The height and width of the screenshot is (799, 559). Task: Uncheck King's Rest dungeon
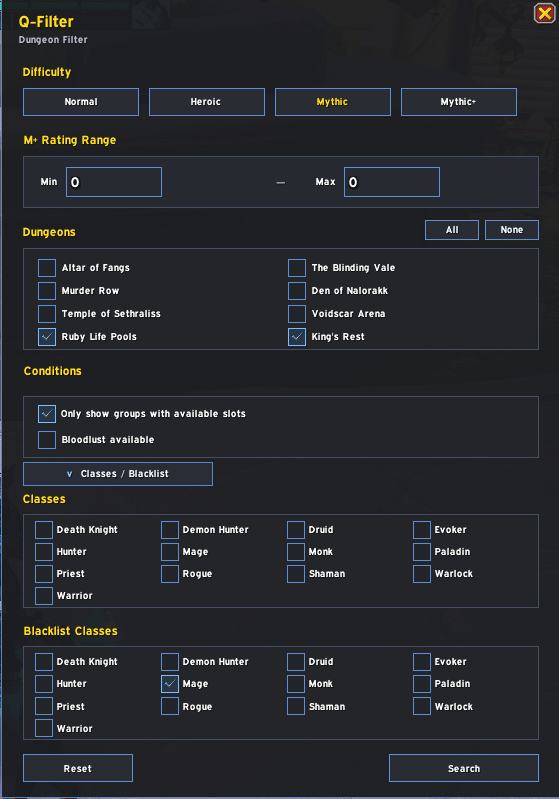coord(297,337)
